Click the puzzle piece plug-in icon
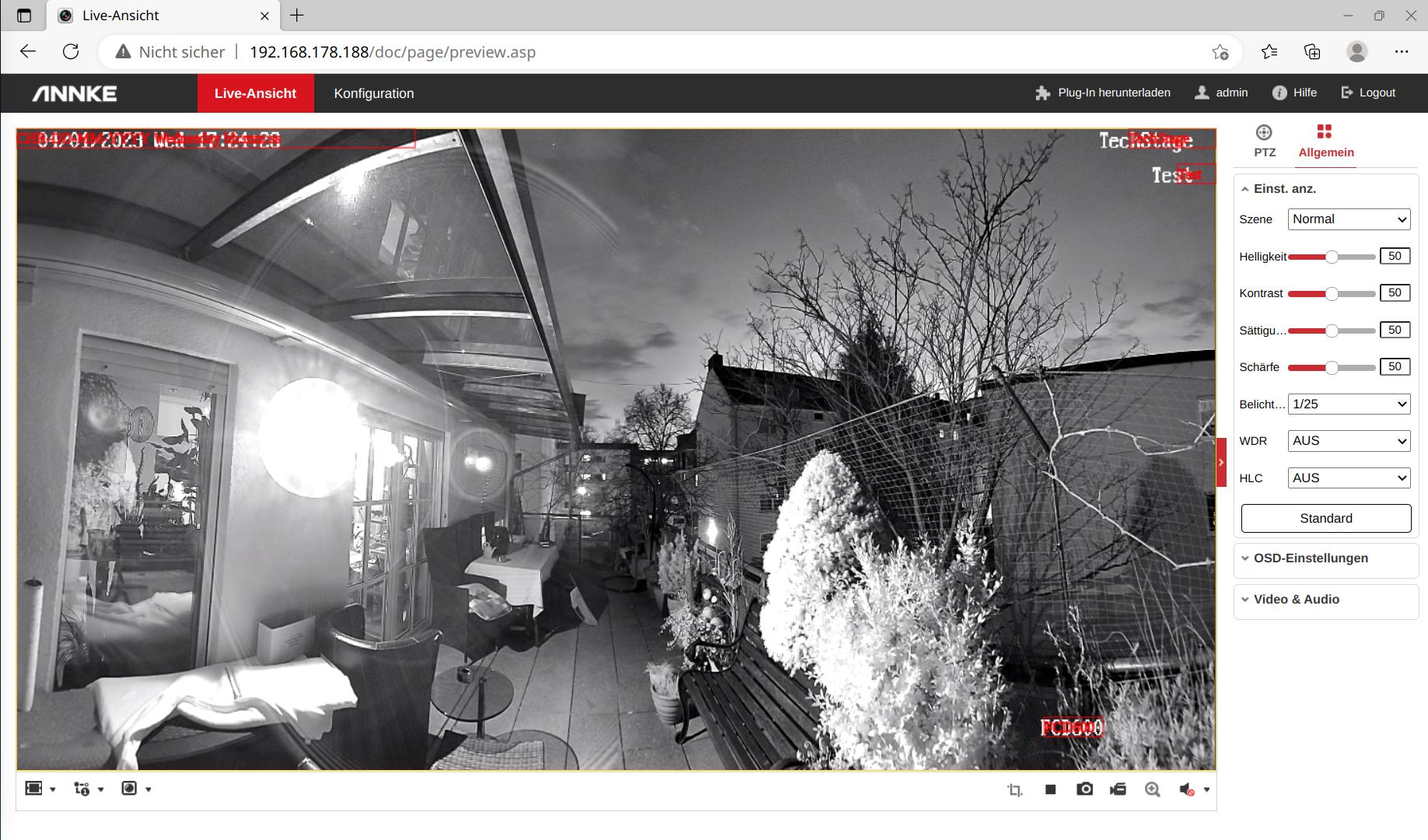This screenshot has width=1428, height=840. (x=1043, y=93)
